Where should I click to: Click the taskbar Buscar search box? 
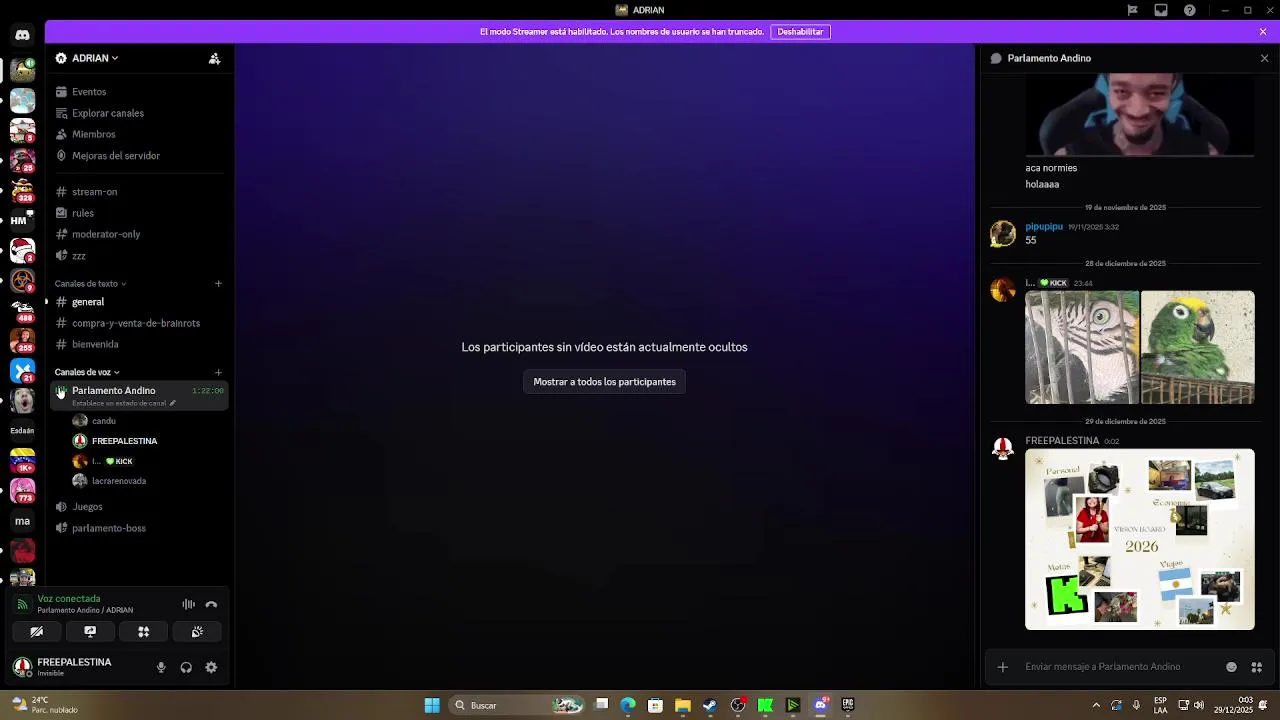(x=518, y=705)
